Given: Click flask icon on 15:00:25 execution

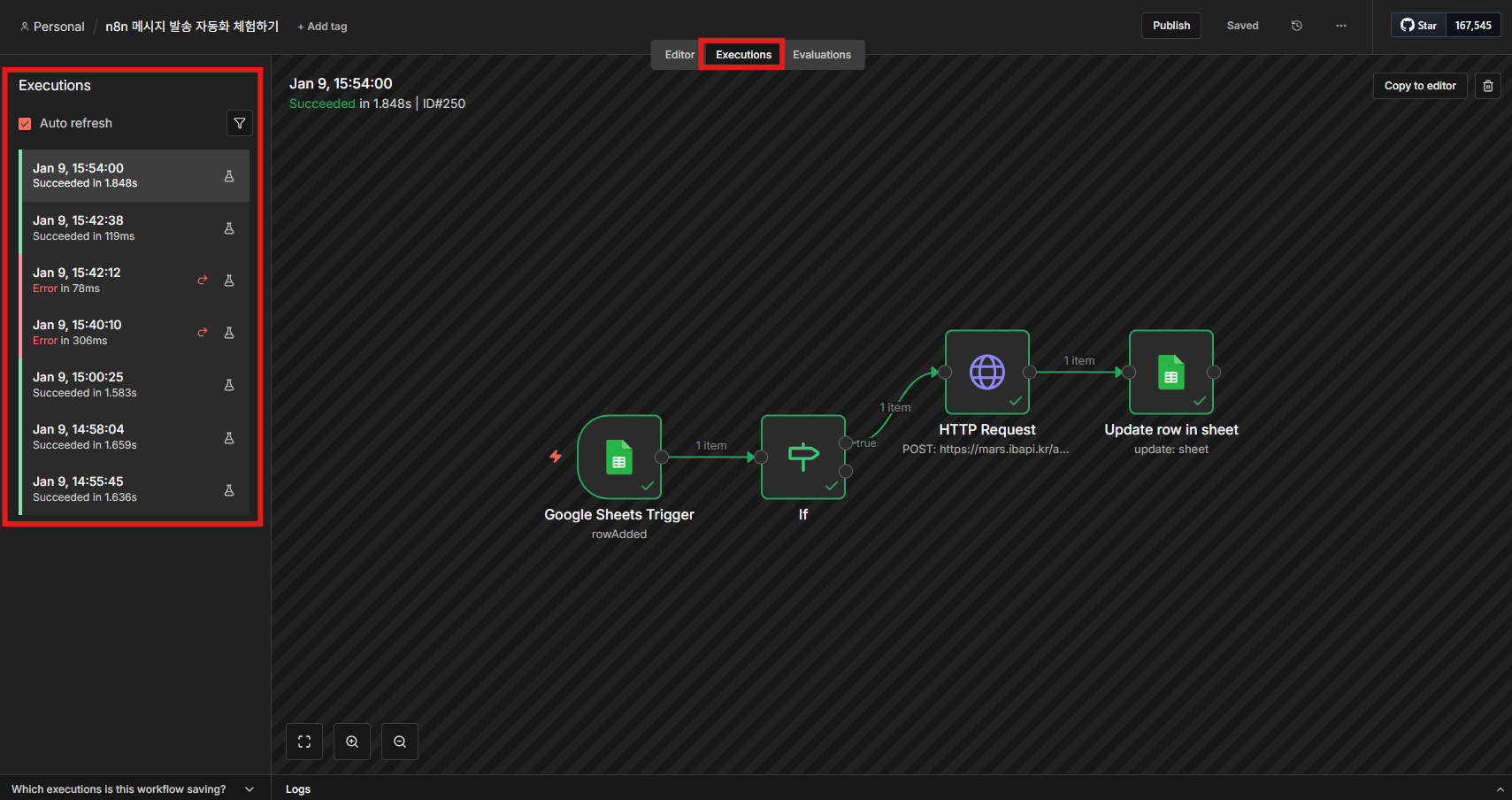Looking at the screenshot, I should (x=229, y=385).
